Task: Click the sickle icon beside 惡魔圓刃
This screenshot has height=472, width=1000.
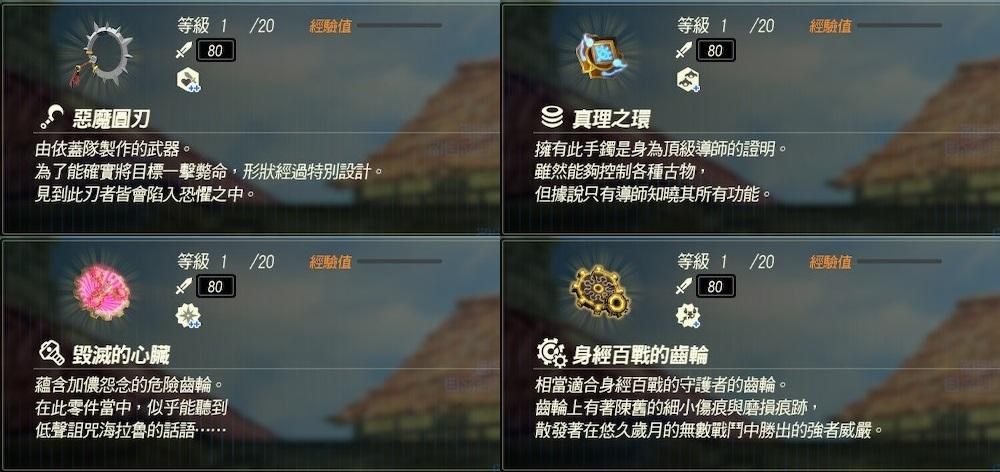Action: point(52,117)
